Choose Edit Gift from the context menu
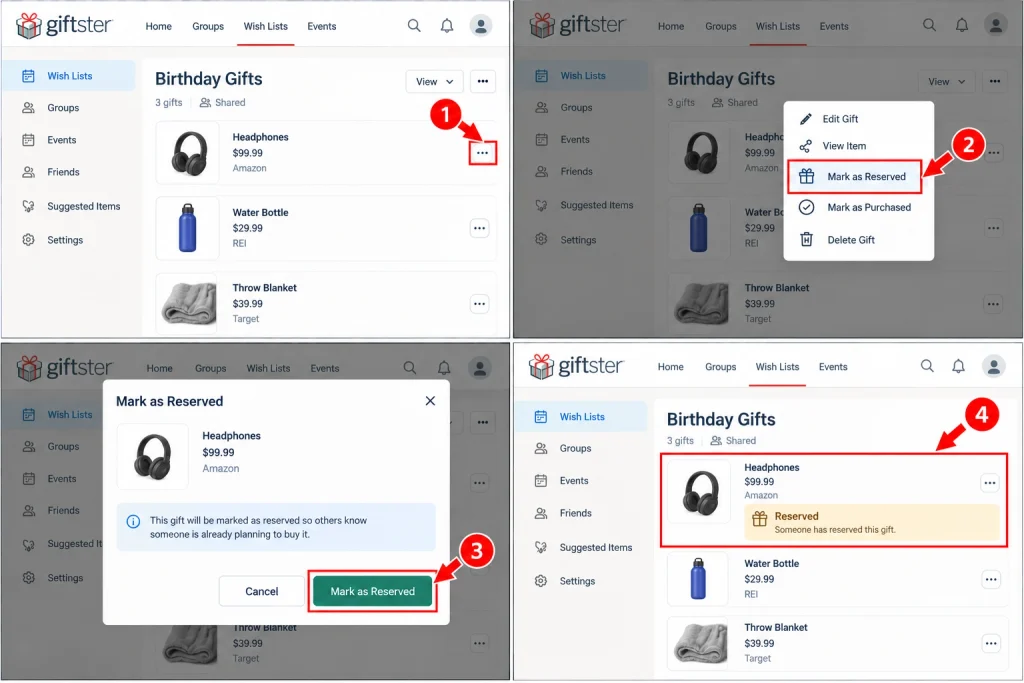The image size is (1024, 683). click(859, 119)
